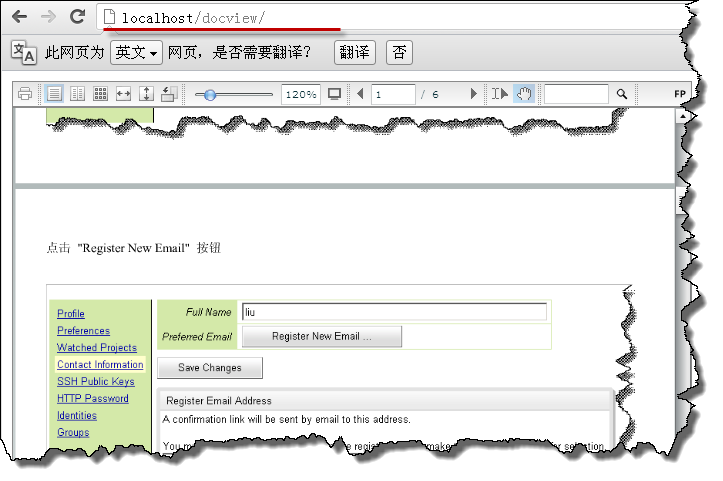Image resolution: width=723 pixels, height=481 pixels.
Task: Switch to fit-height view
Action: click(146, 94)
